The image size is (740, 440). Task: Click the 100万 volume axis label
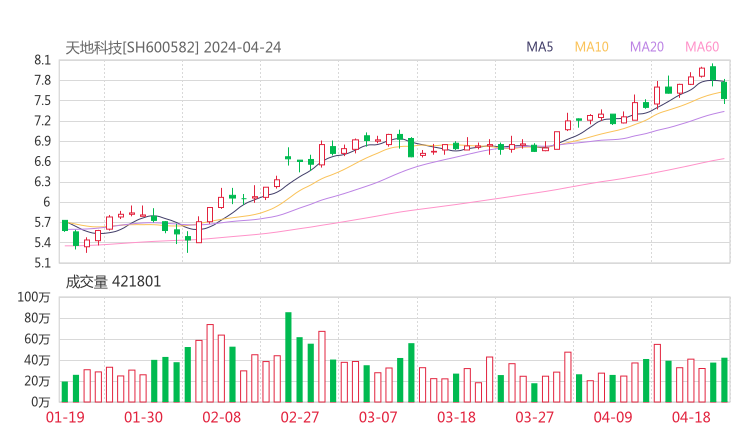coord(34,297)
